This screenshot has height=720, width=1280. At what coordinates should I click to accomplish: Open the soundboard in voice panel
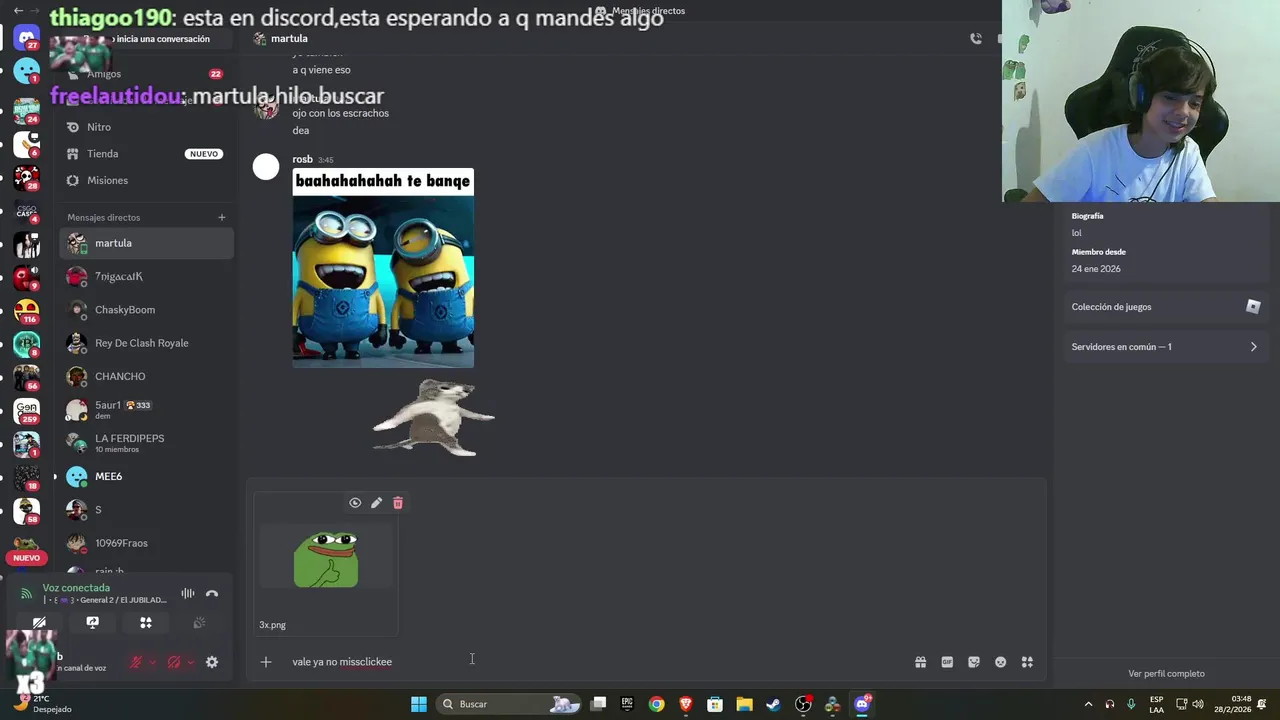coord(199,622)
